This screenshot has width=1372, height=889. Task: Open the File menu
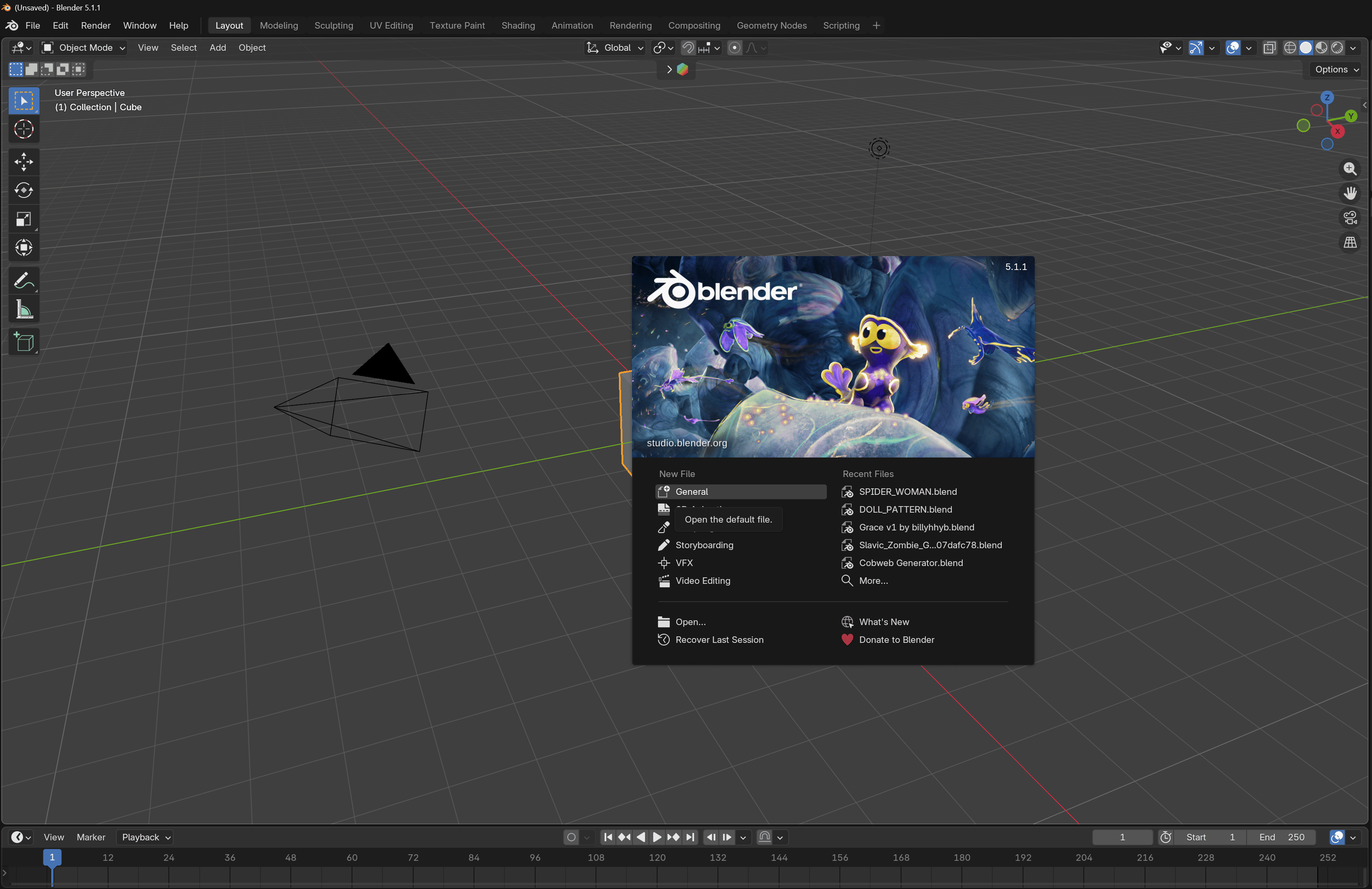(33, 25)
